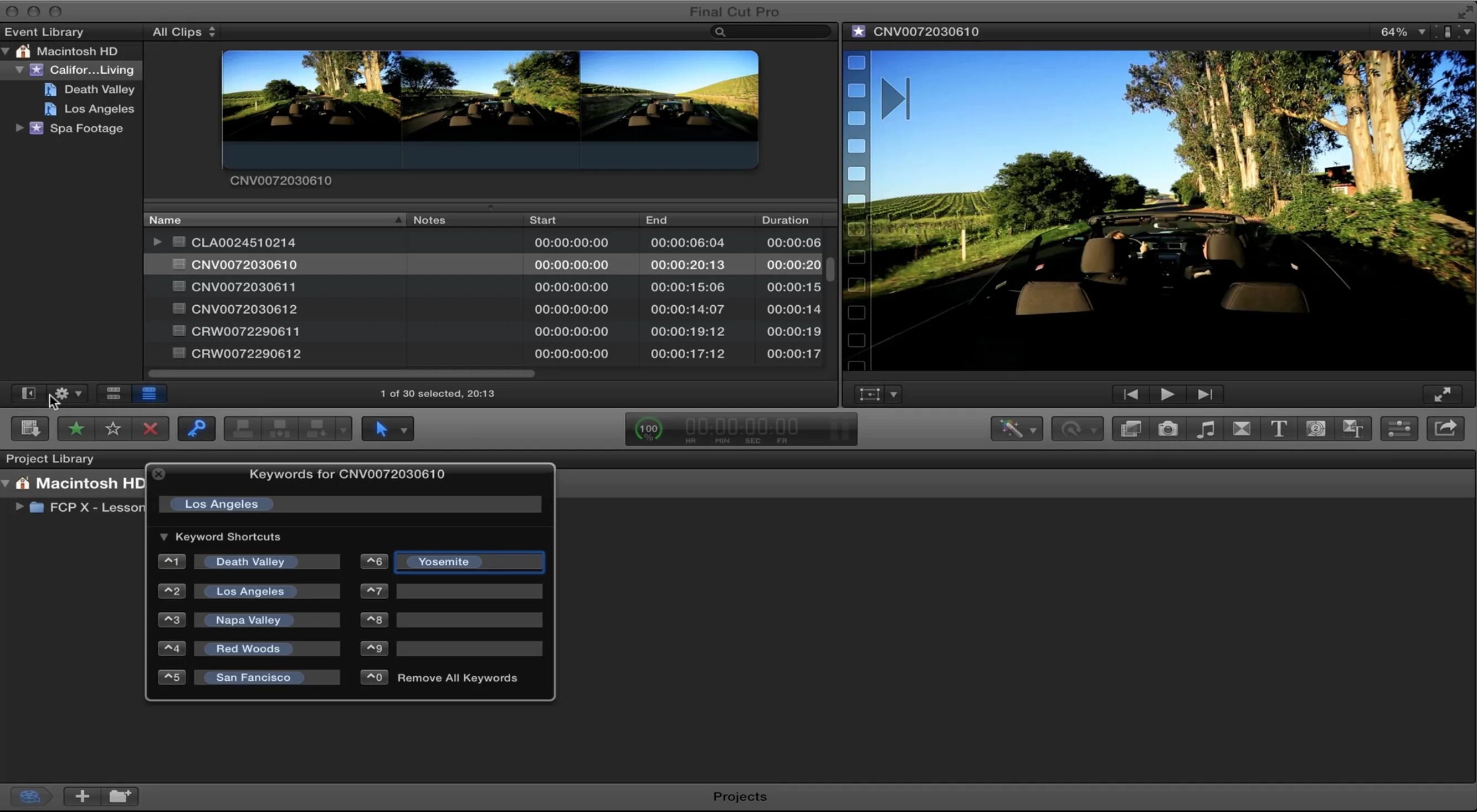
Task: Click the green Favorite star button
Action: (76, 429)
